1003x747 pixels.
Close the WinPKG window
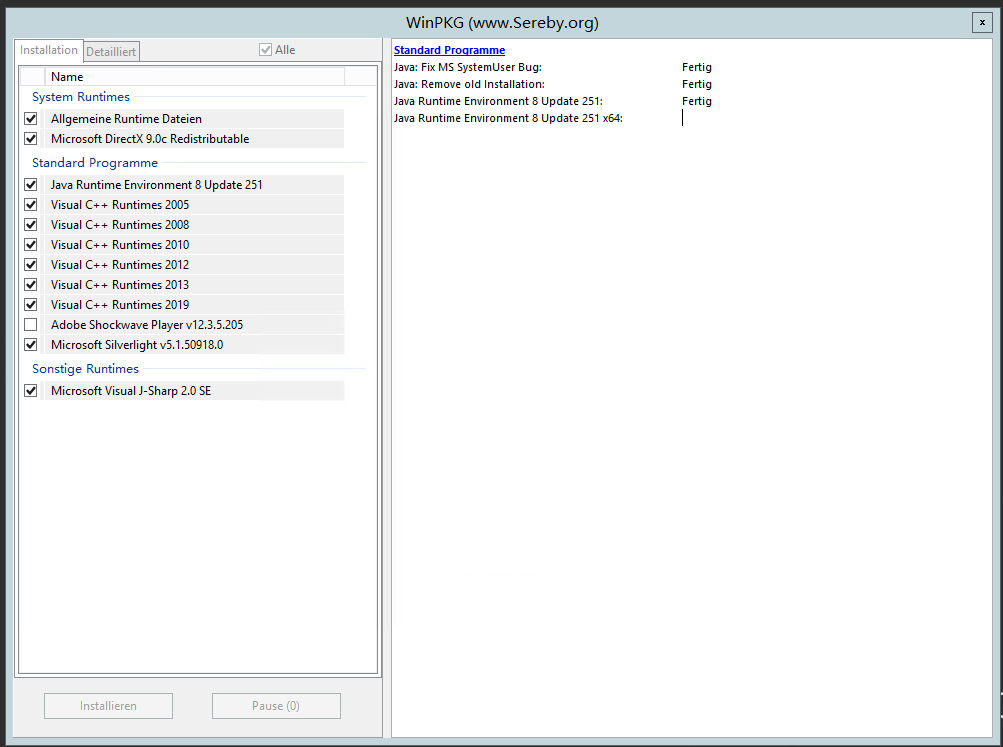(x=982, y=22)
